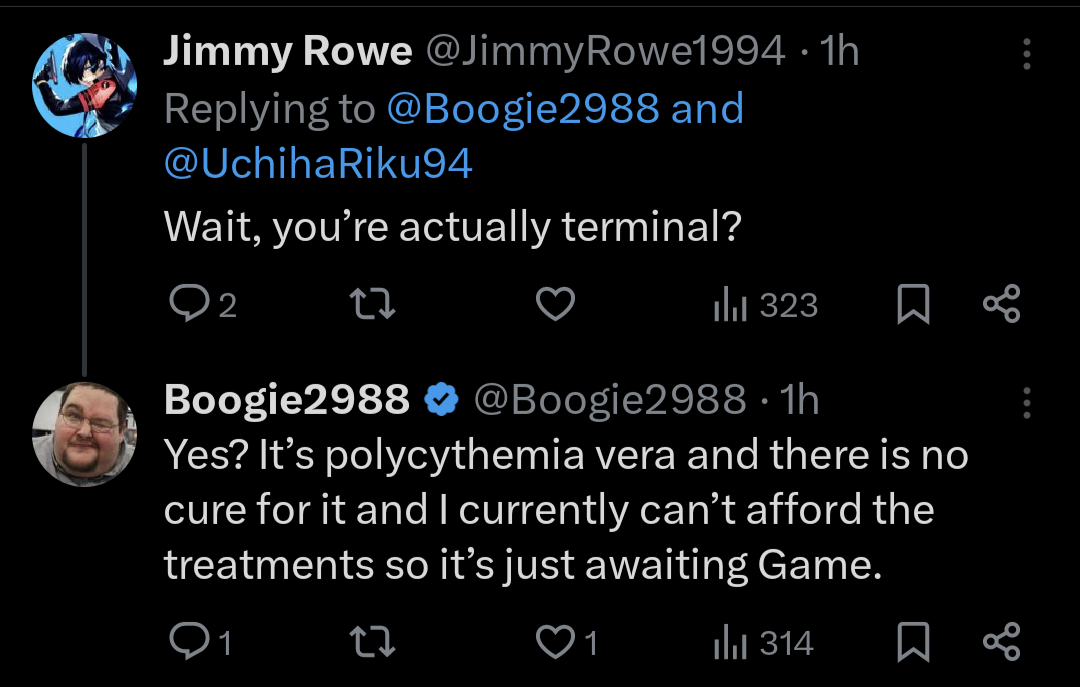Share Boogie2988's tweet
This screenshot has height=687, width=1080.
pyautogui.click(x=1001, y=642)
